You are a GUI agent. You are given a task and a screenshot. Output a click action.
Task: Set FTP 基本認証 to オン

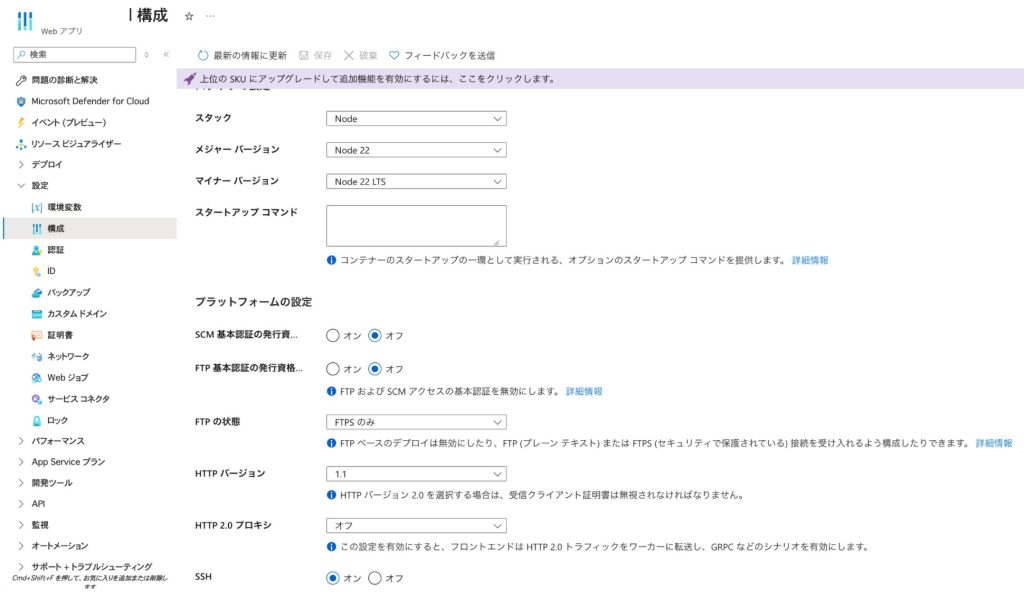coord(333,369)
